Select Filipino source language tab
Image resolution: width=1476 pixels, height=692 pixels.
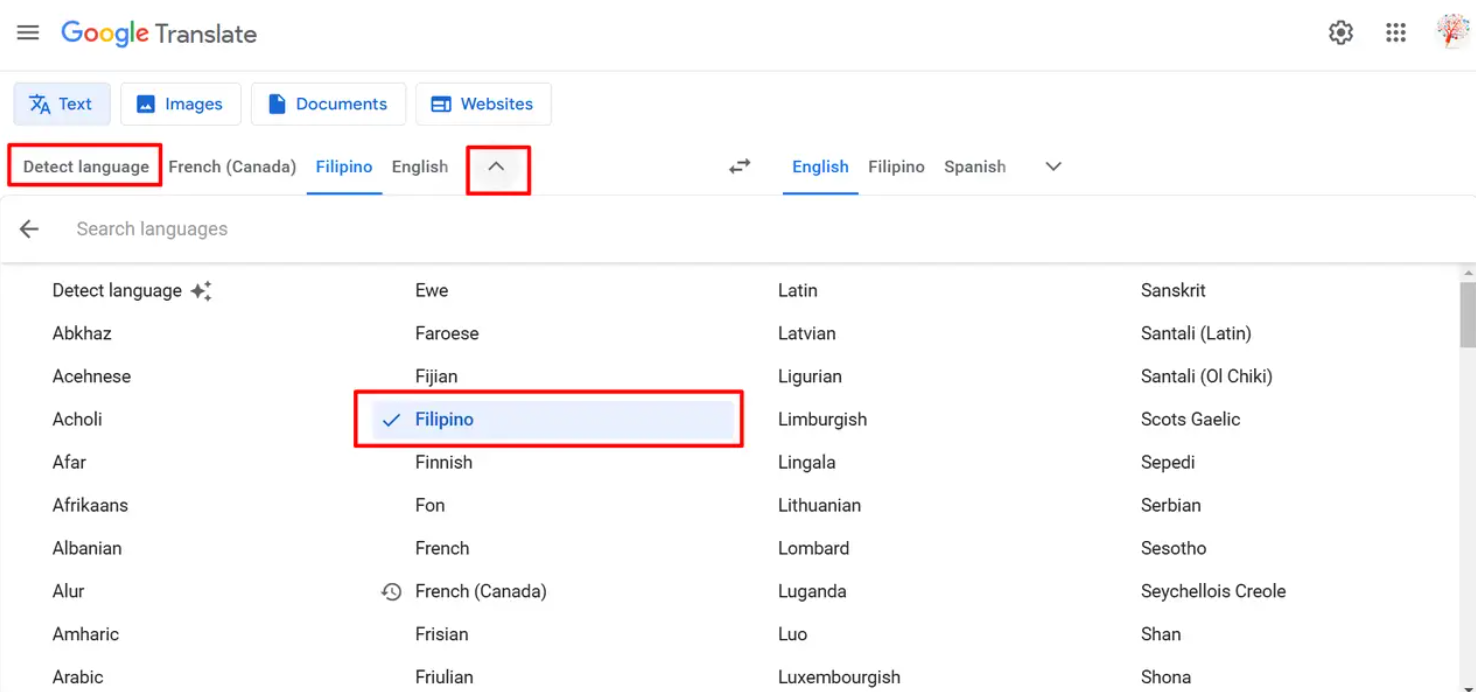pos(344,167)
